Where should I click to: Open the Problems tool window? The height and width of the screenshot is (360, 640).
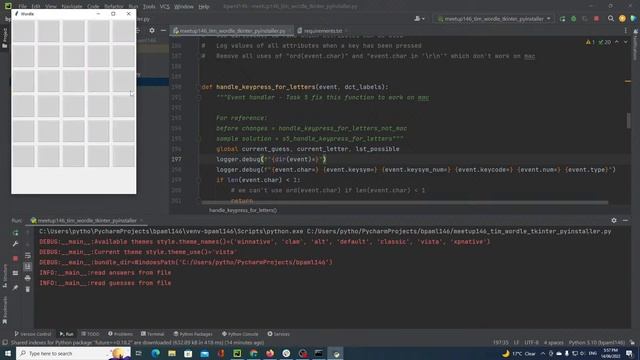[x=120, y=334]
